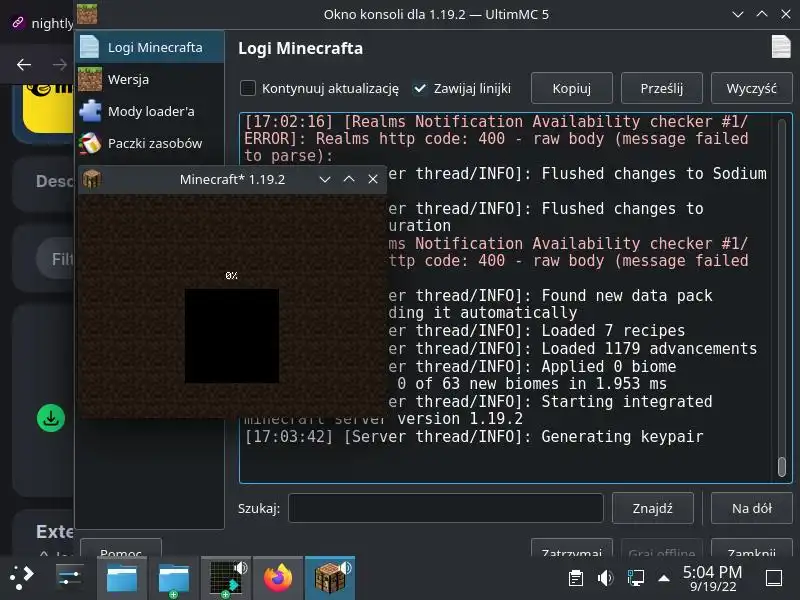Open the first file manager taskbar icon

(122, 579)
